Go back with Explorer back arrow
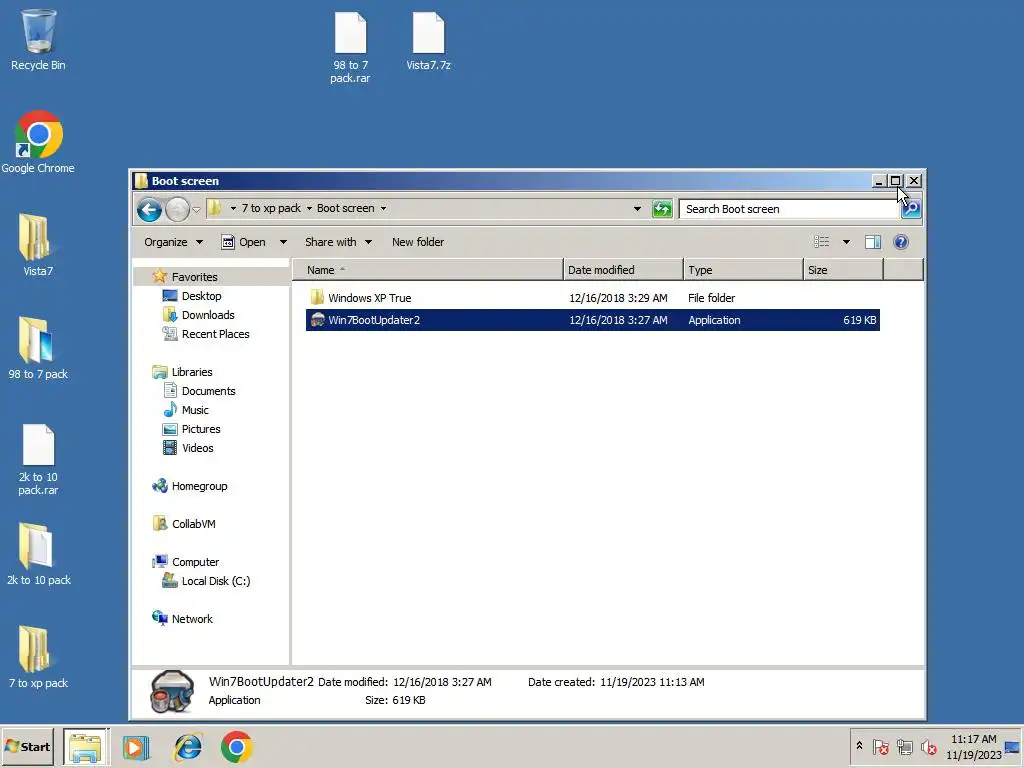1024x768 pixels. click(149, 210)
